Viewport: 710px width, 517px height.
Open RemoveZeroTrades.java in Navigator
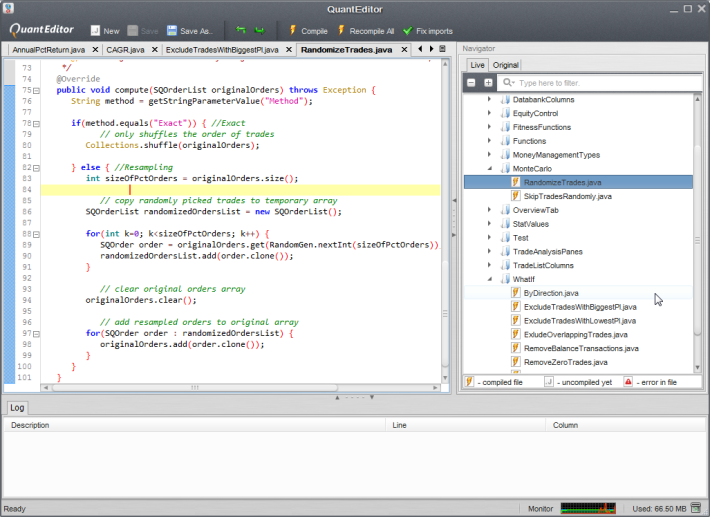tap(566, 362)
